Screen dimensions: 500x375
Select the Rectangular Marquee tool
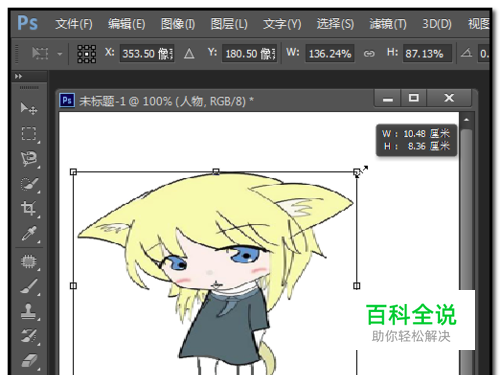(29, 134)
